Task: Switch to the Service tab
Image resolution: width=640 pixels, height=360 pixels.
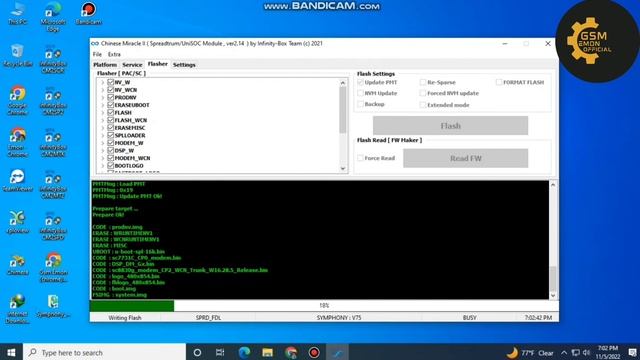Action: tap(132, 64)
